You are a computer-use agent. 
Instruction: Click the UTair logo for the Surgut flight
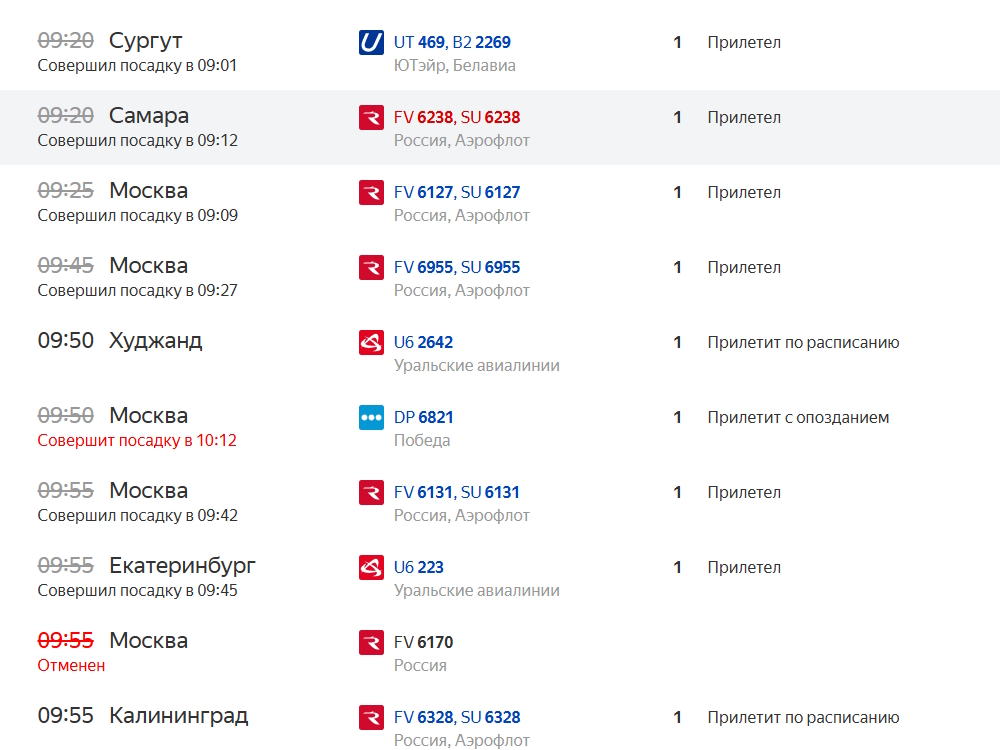371,43
